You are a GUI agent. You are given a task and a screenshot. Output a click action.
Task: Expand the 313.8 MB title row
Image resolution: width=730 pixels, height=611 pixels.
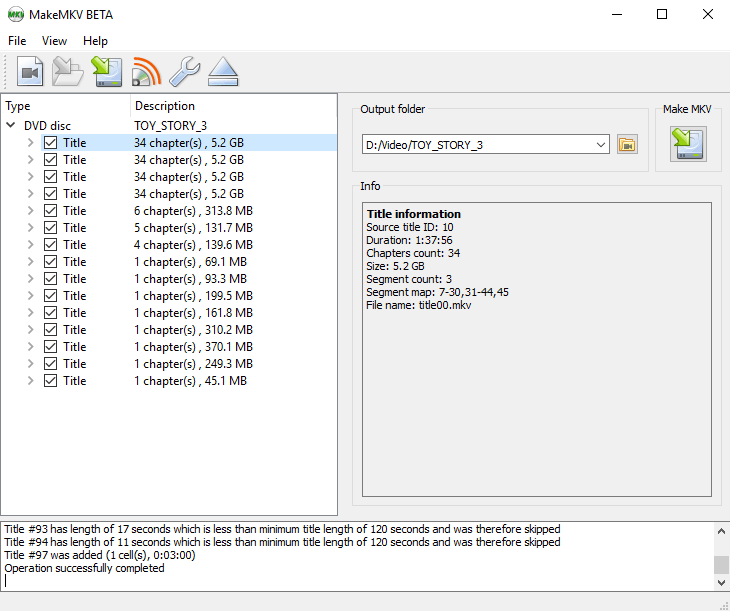[31, 211]
